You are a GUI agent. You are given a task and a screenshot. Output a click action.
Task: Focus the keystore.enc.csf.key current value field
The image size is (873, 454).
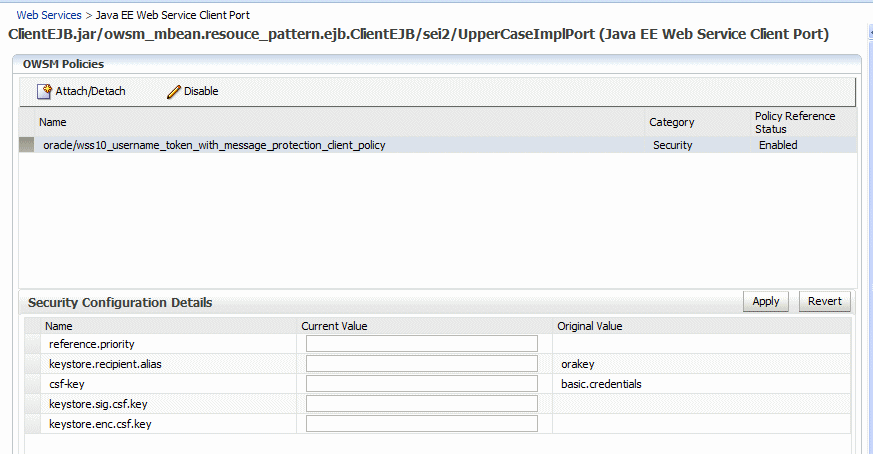[x=421, y=424]
